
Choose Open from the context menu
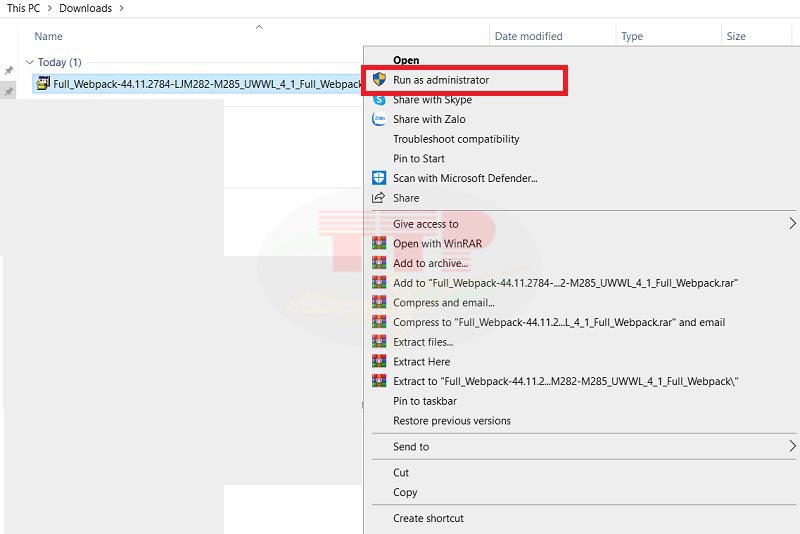click(406, 60)
